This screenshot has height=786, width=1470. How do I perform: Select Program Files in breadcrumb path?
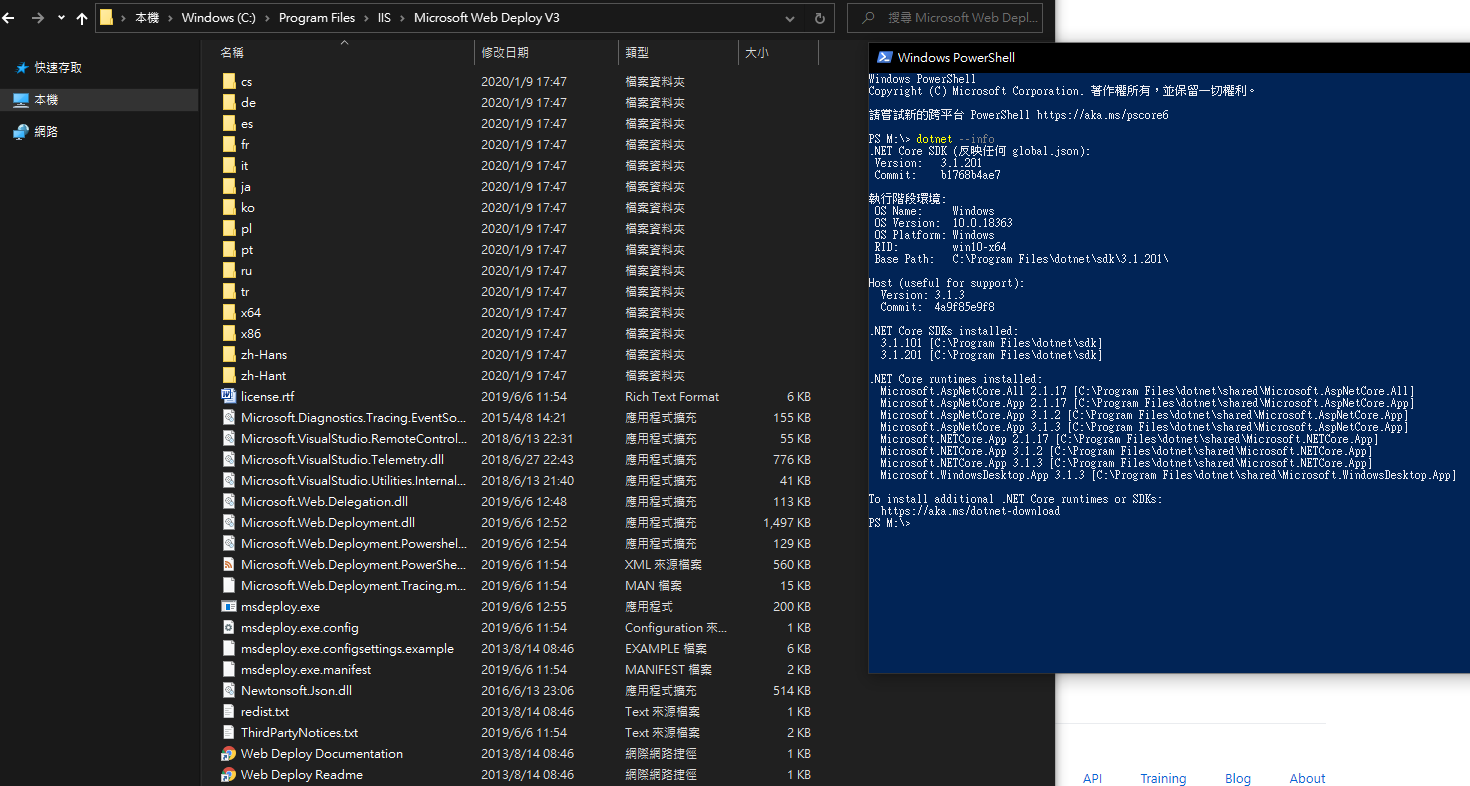pyautogui.click(x=317, y=17)
